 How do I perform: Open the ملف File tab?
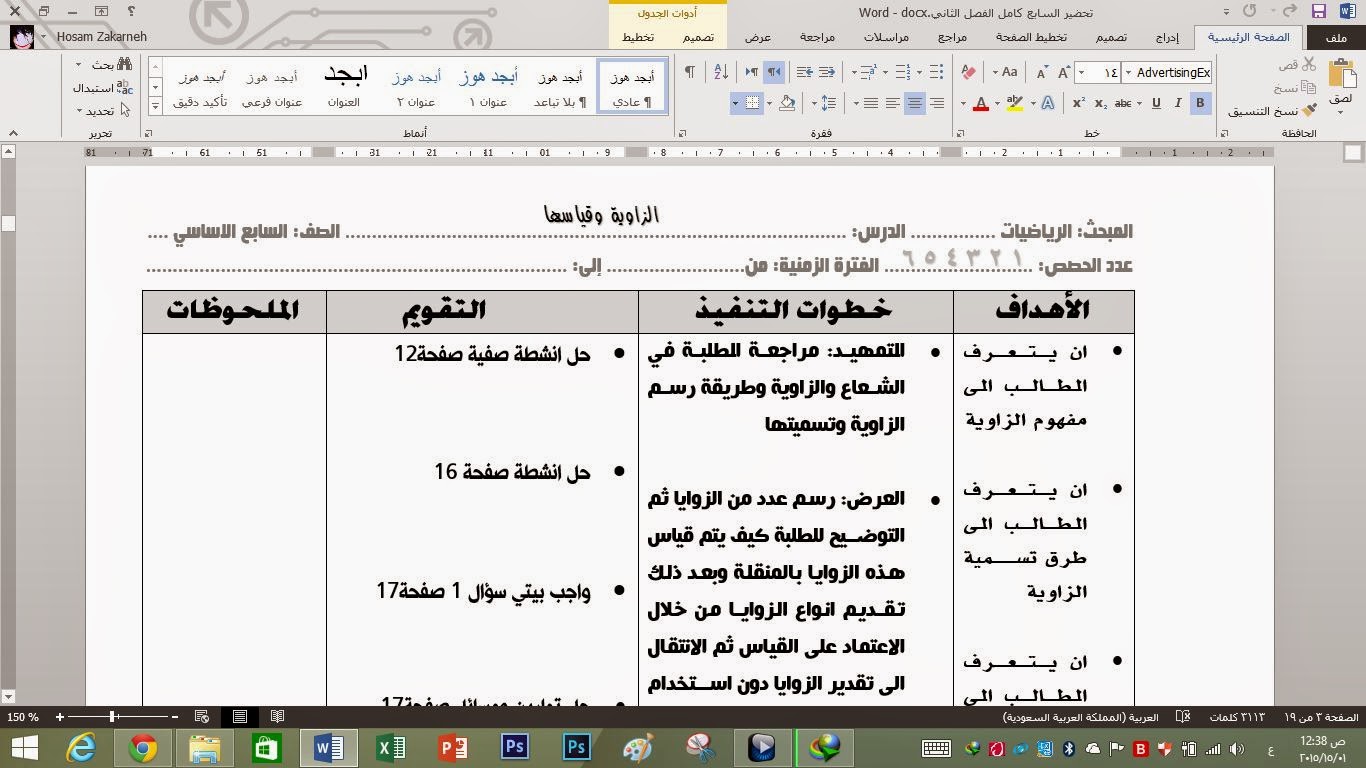(x=1337, y=37)
